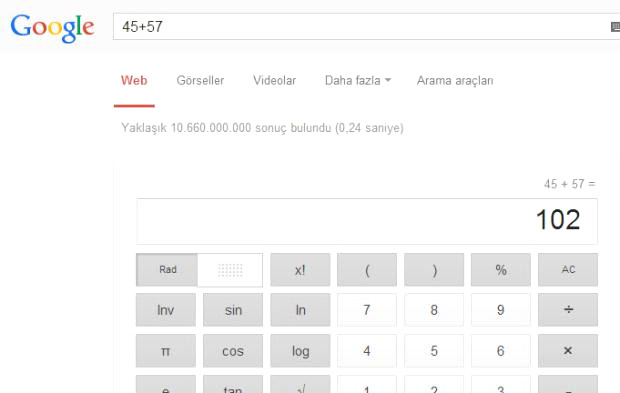620x393 pixels.
Task: Toggle the Rad angle mode
Action: tap(167, 270)
